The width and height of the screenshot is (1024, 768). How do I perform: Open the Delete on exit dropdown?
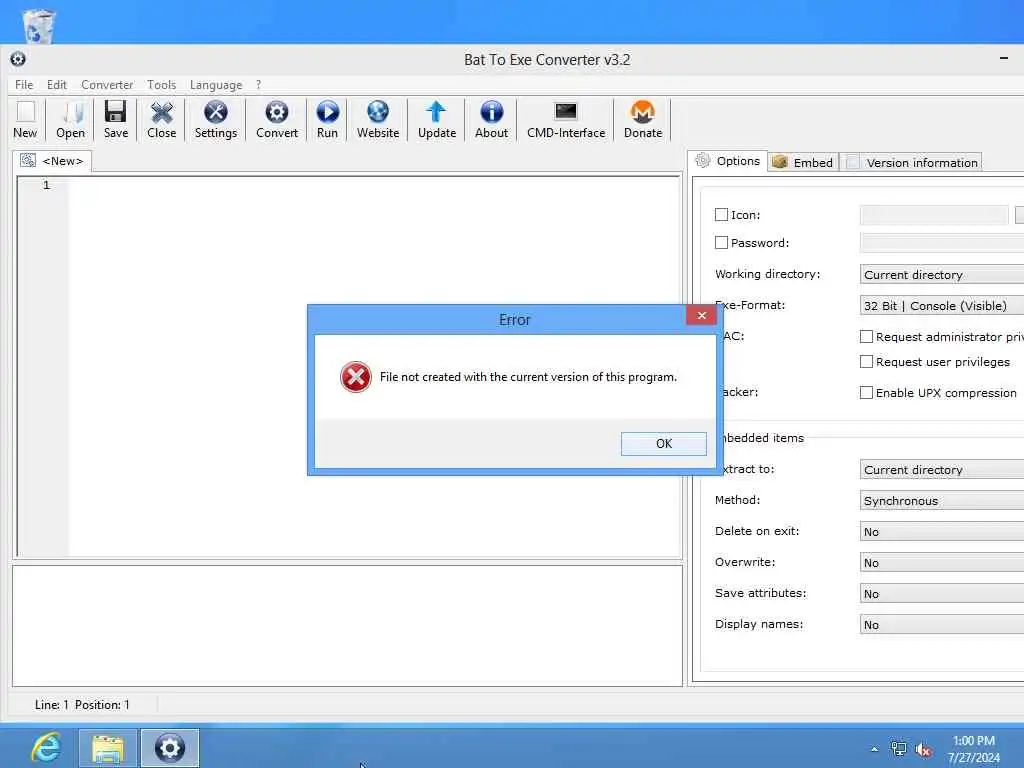click(x=942, y=532)
